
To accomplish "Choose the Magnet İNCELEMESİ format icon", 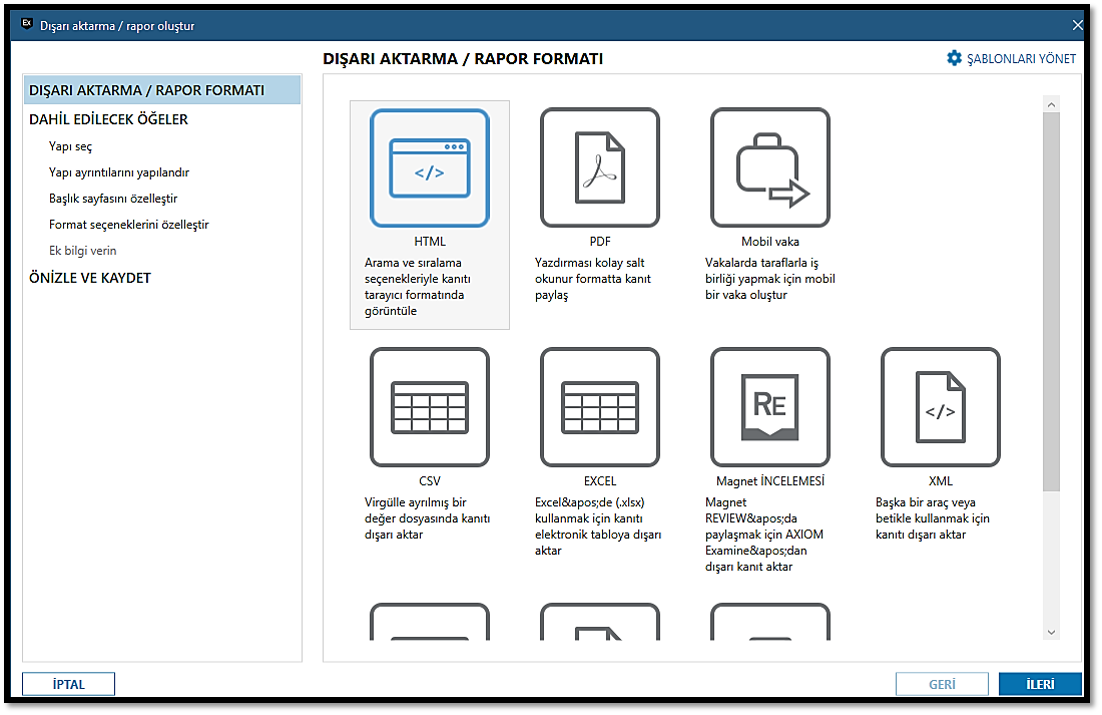I will click(769, 407).
